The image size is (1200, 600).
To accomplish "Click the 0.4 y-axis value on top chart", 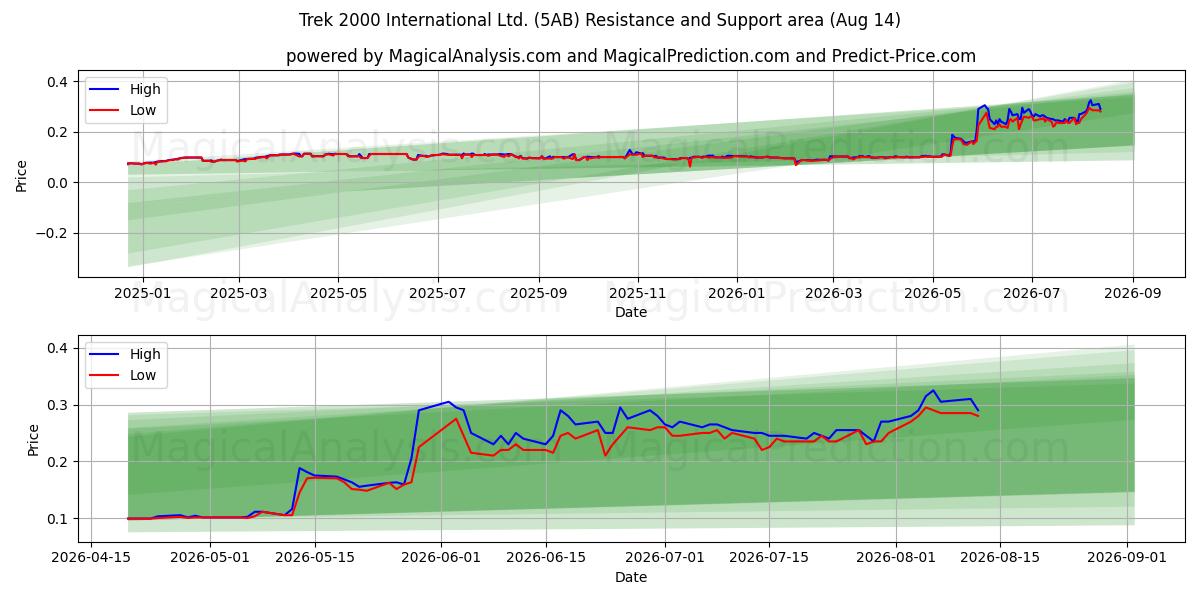I will point(56,81).
